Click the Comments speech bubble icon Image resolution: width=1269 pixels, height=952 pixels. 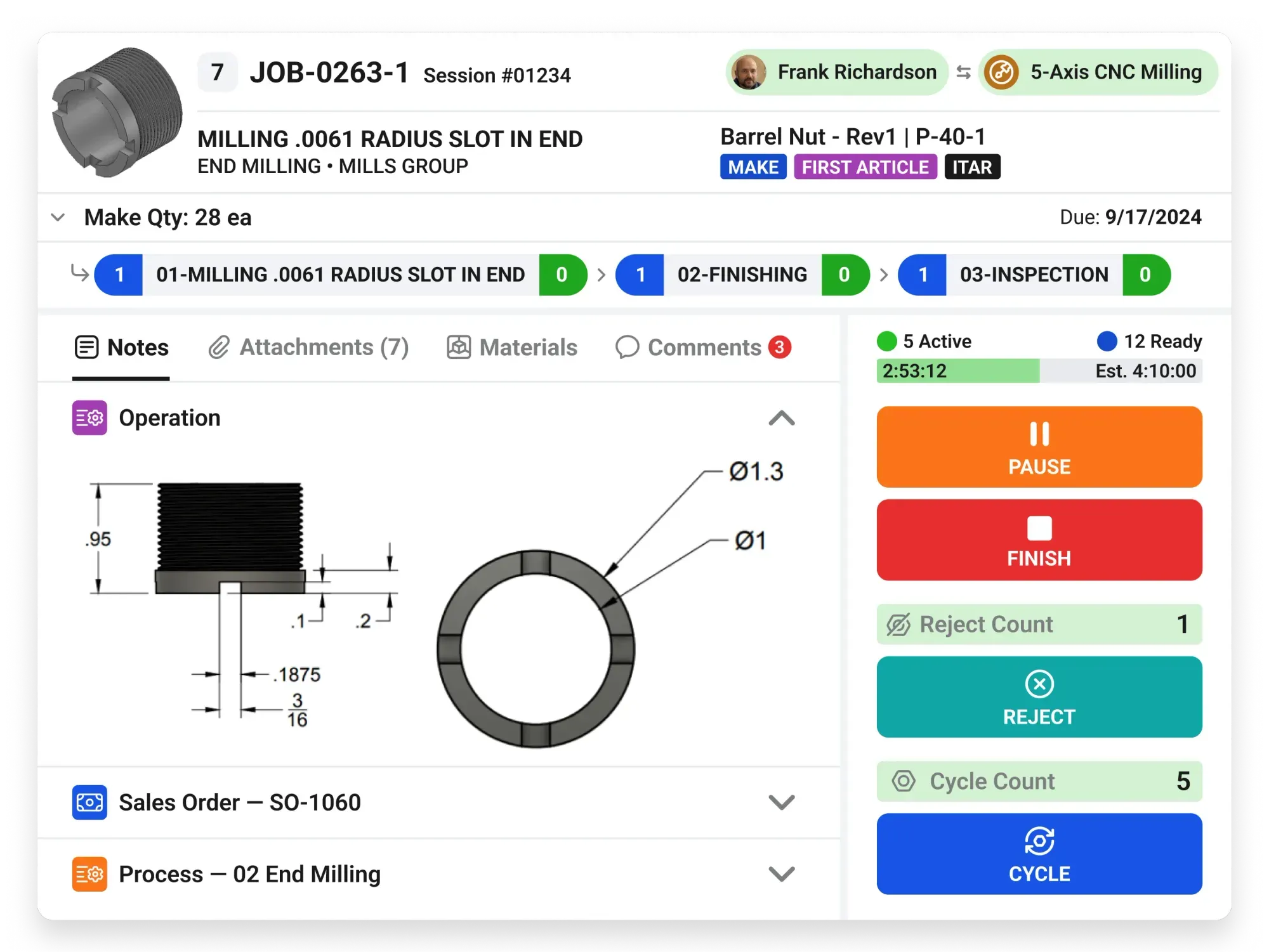pyautogui.click(x=627, y=348)
